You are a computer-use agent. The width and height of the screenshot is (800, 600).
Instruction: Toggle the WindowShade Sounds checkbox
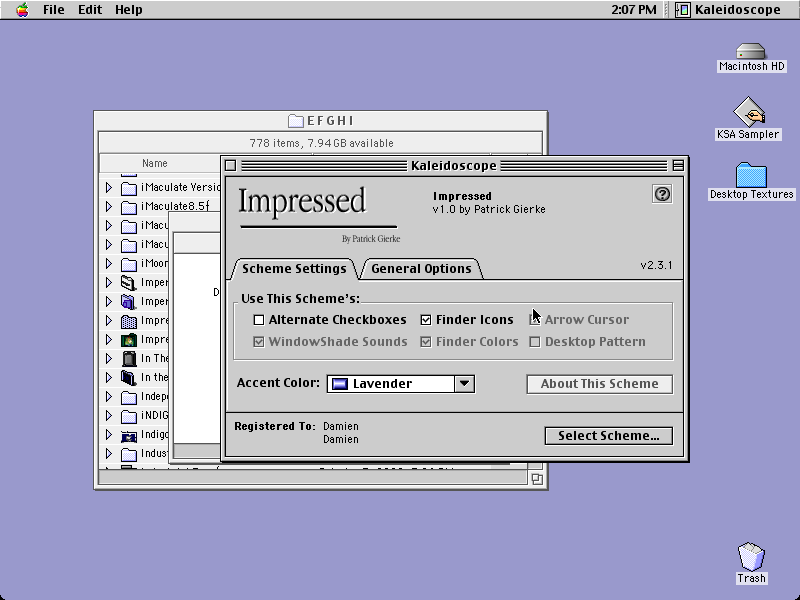tap(259, 342)
